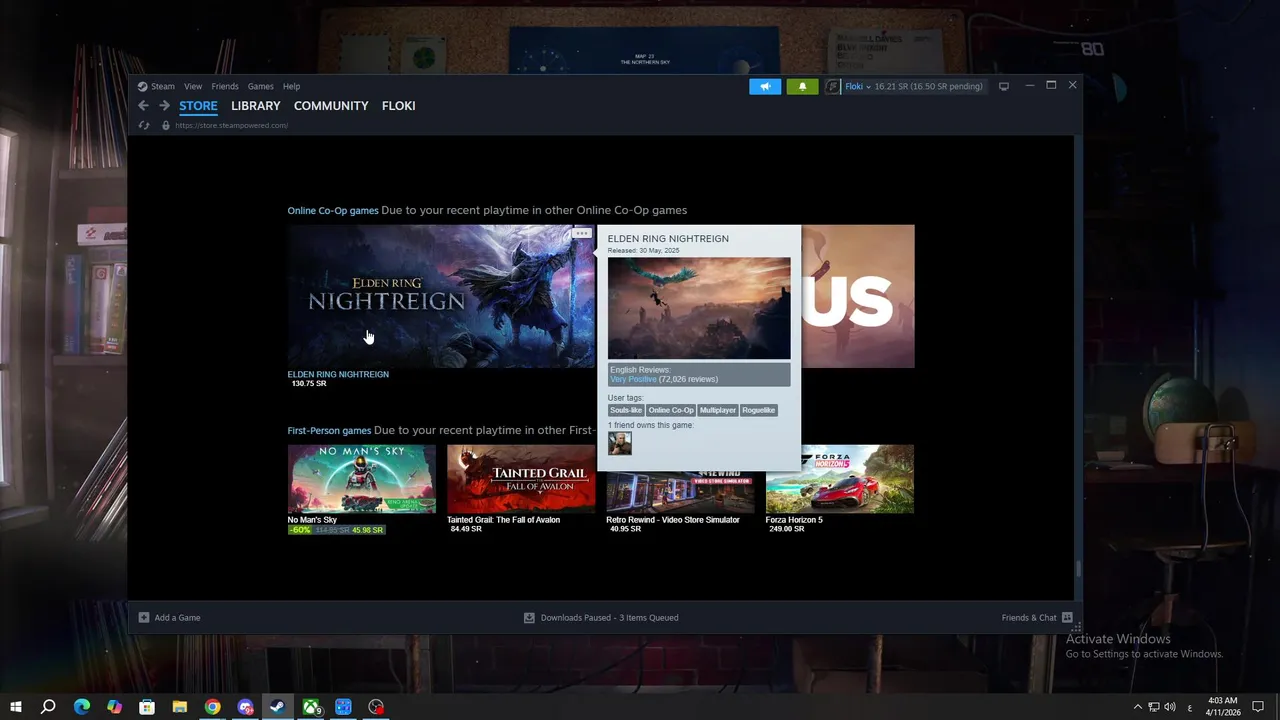This screenshot has width=1280, height=720.
Task: Open Discord from the taskbar
Action: 245,707
